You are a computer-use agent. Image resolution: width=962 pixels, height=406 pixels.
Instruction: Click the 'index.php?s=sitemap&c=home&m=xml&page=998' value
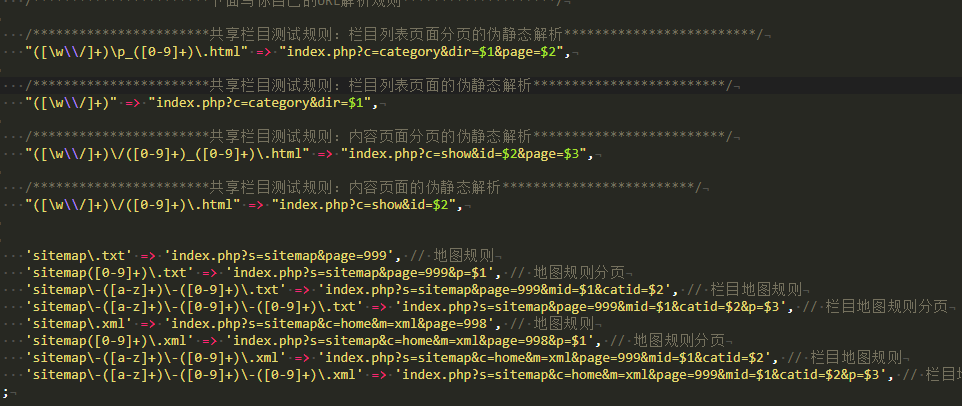coord(329,323)
